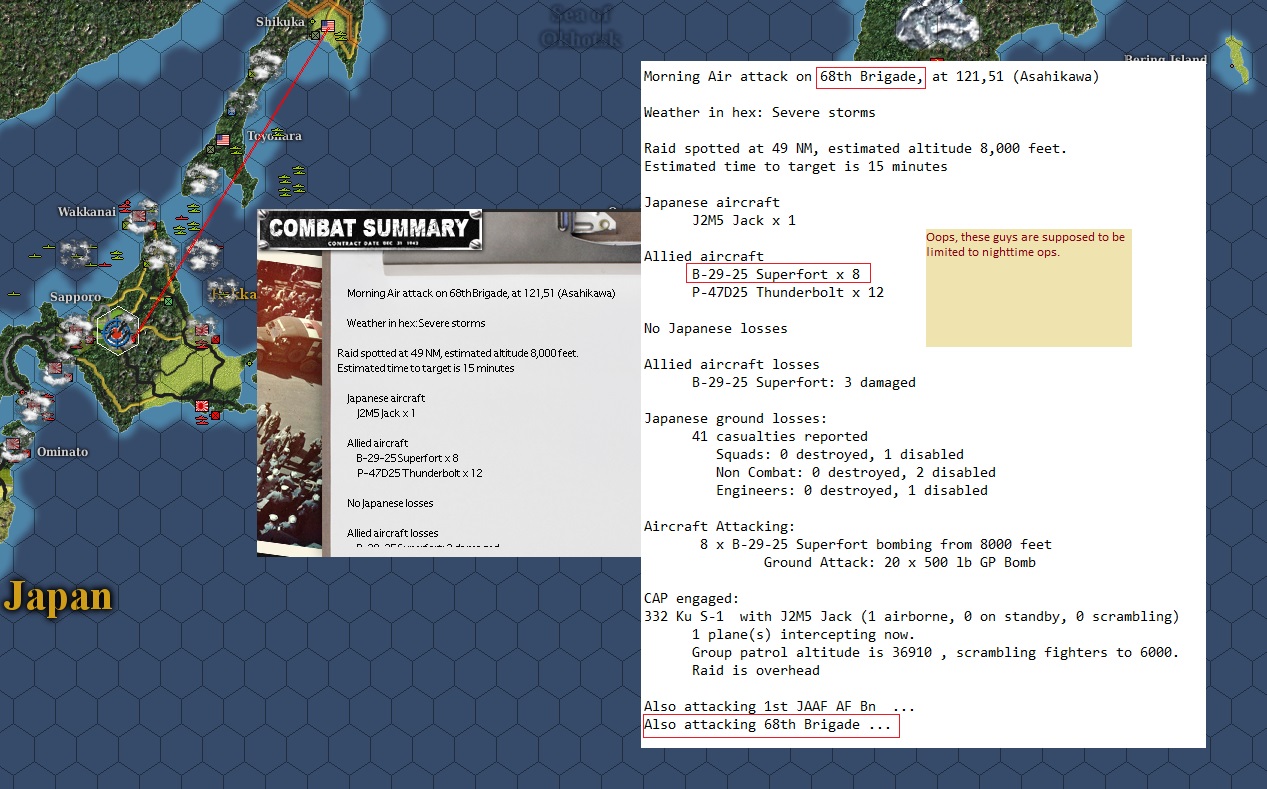The width and height of the screenshot is (1267, 789).
Task: Select the black square unit marker beside Shikuka flag
Action: (x=315, y=35)
